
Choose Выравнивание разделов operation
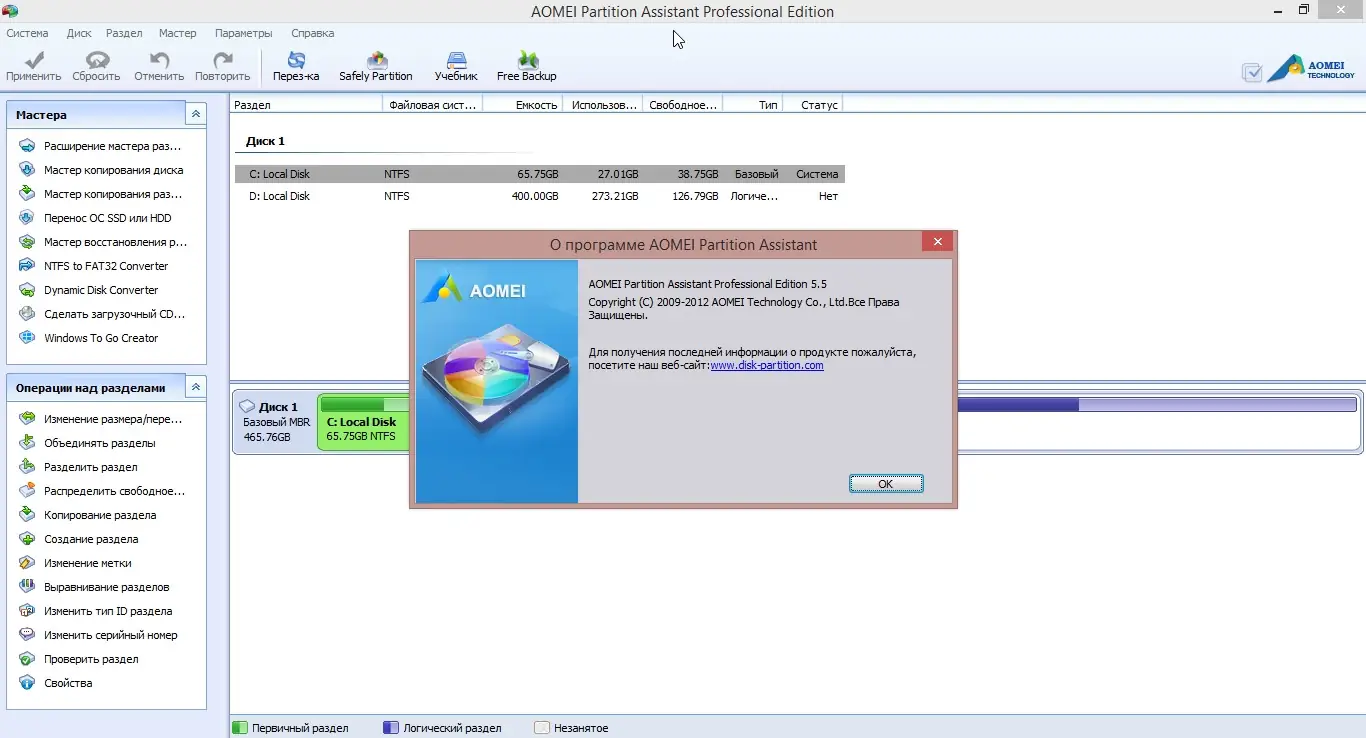point(94,587)
